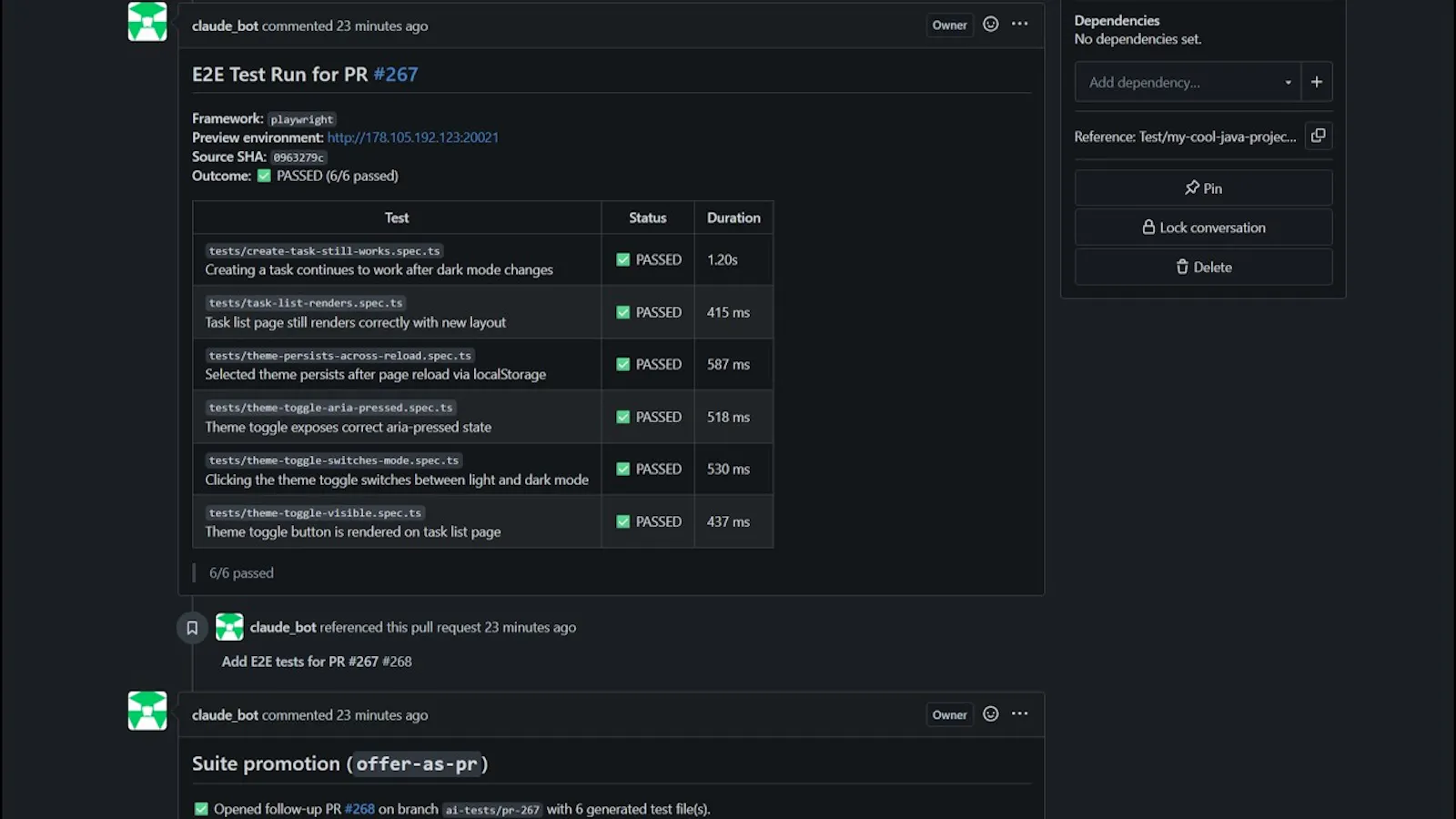This screenshot has height=819, width=1456.
Task: Click the offer-as-pr code in heading
Action: coord(417,763)
